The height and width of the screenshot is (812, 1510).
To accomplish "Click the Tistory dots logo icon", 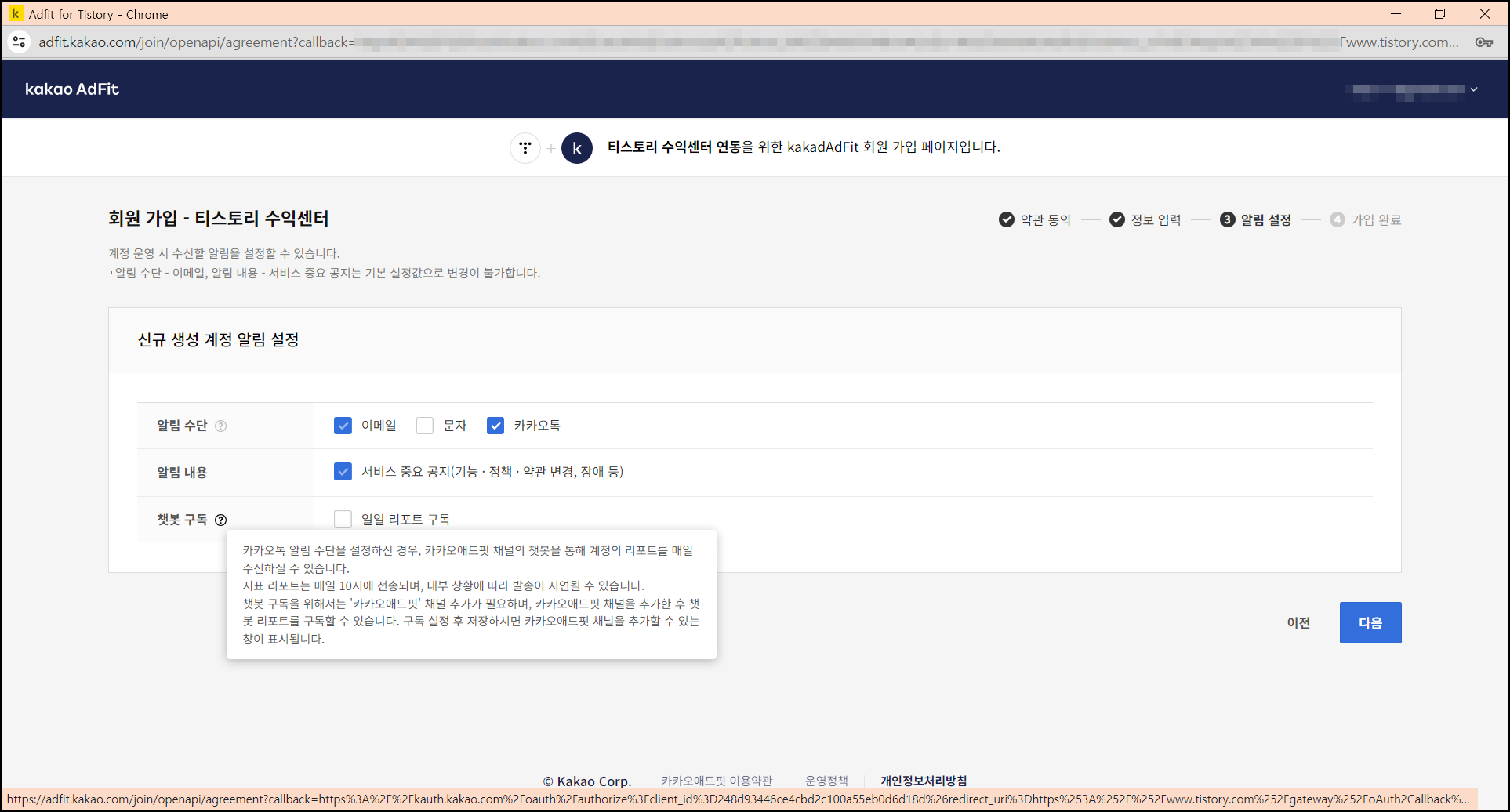I will (x=525, y=147).
